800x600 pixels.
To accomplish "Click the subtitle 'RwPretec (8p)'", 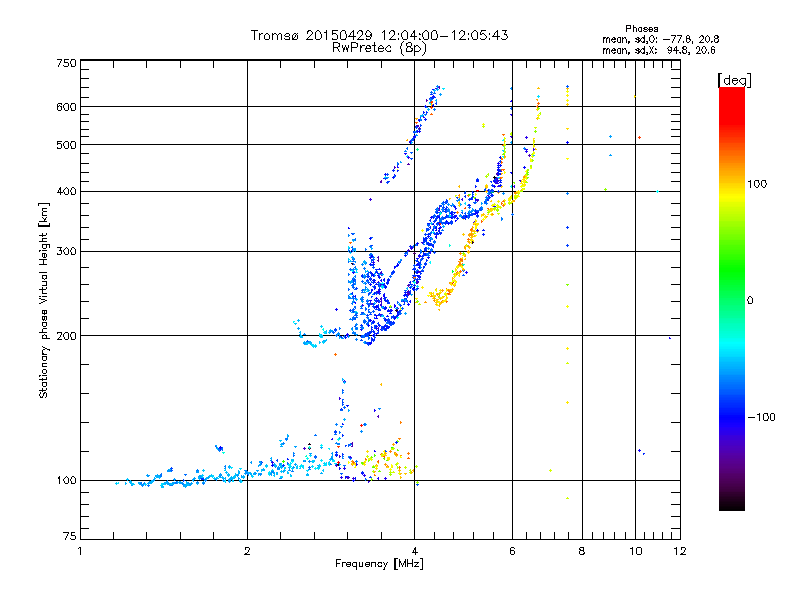I will click(x=379, y=48).
